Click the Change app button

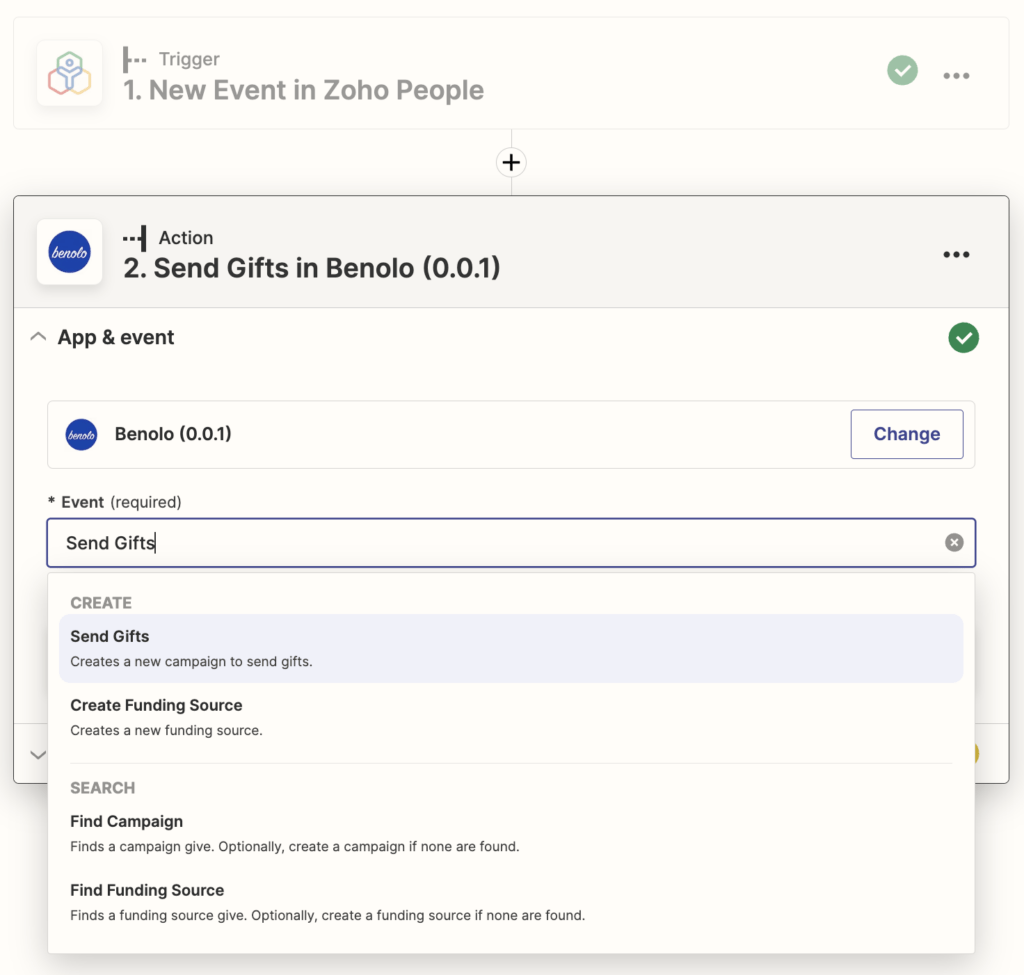pyautogui.click(x=906, y=434)
